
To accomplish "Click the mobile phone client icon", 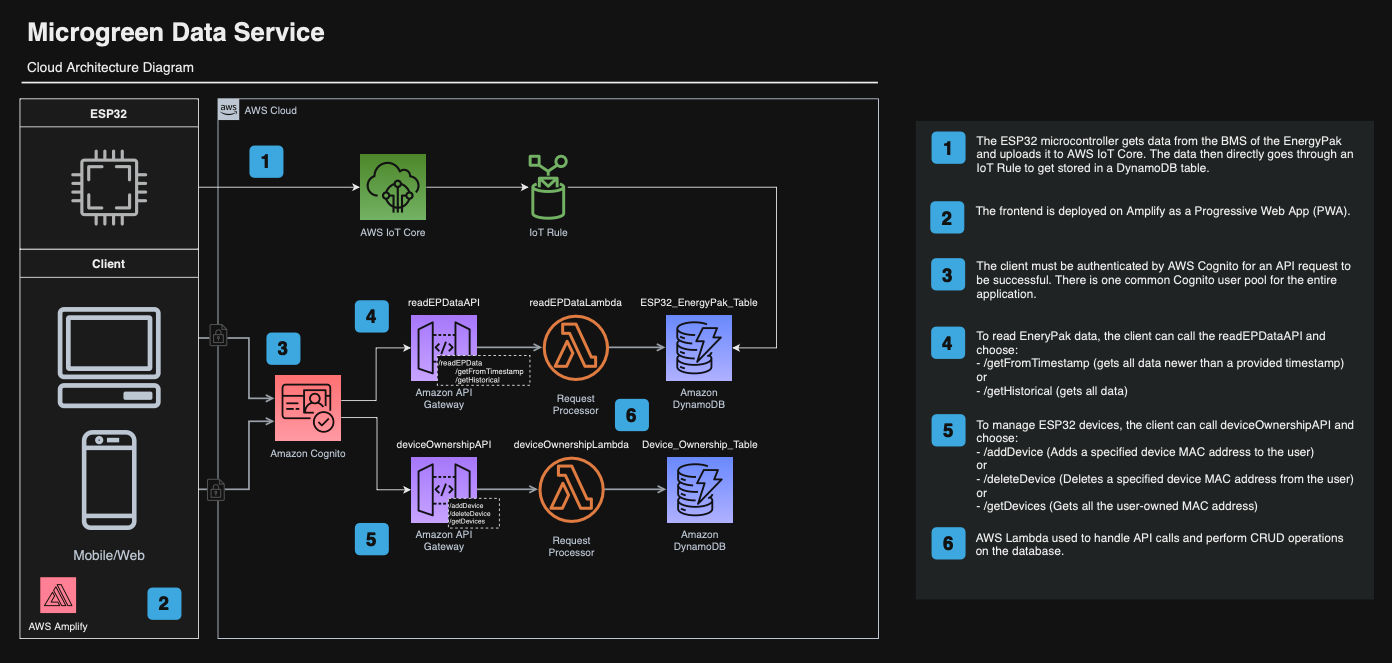I will click(x=108, y=481).
